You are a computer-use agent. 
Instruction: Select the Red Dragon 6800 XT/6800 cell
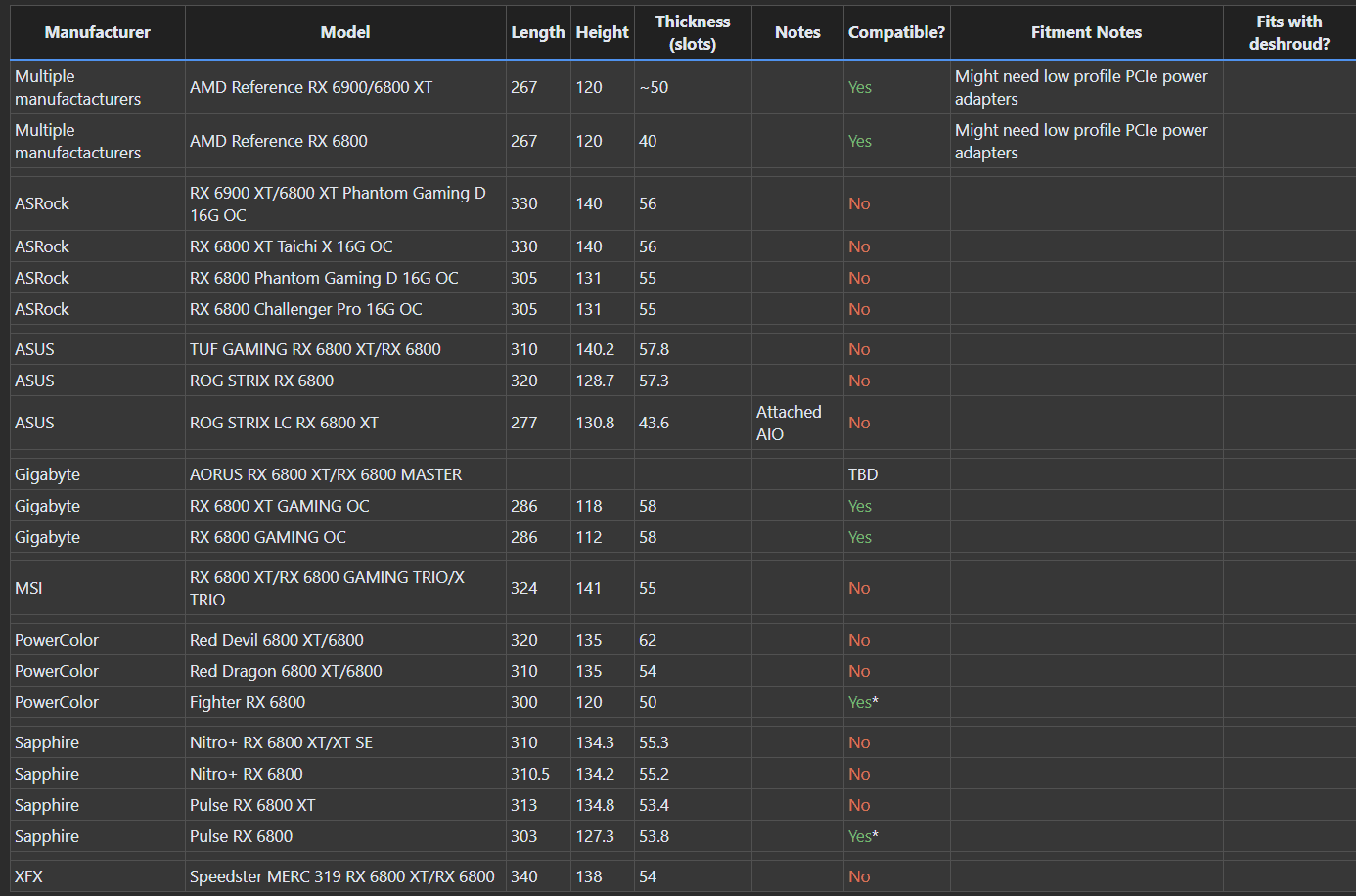[345, 671]
